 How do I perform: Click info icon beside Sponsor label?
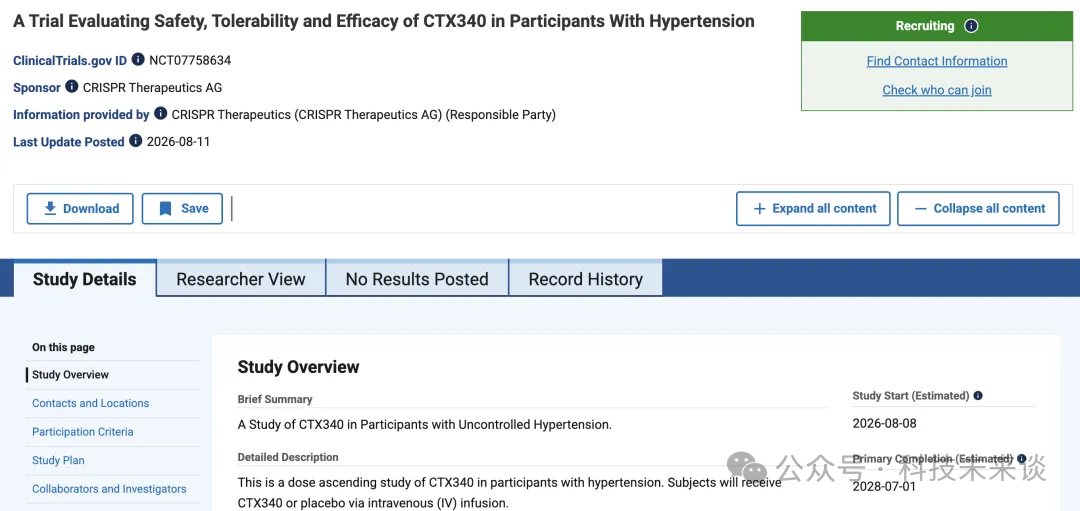pyautogui.click(x=72, y=87)
